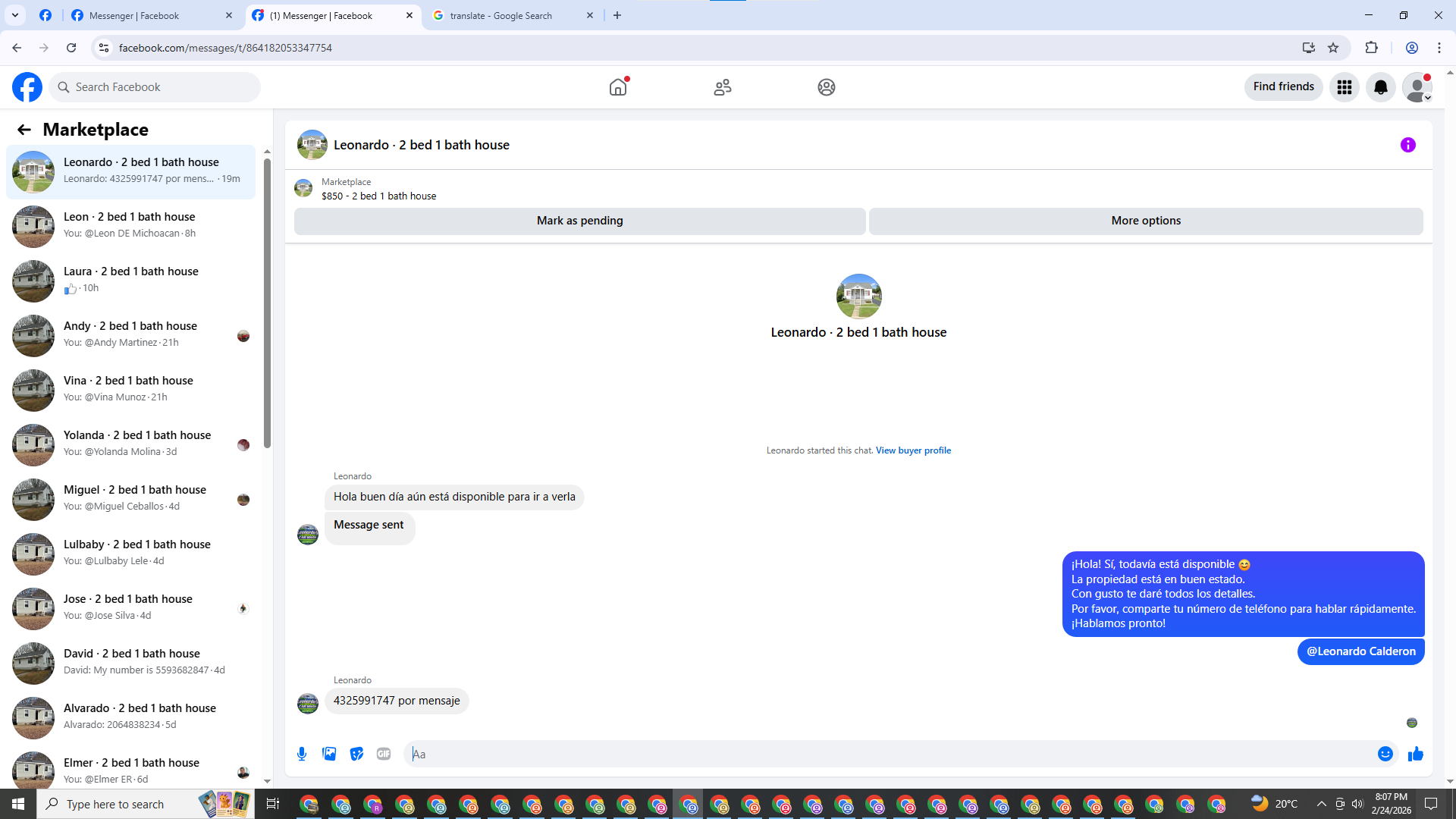Viewport: 1456px width, 819px height.
Task: Attach a photo using the image icon
Action: click(329, 754)
